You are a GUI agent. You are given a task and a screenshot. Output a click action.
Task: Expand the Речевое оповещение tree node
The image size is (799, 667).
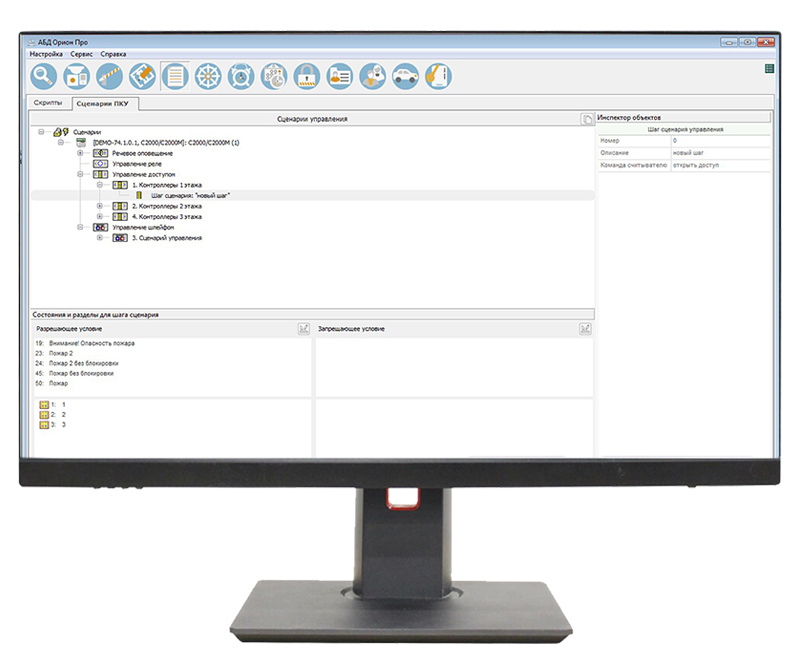tap(80, 153)
